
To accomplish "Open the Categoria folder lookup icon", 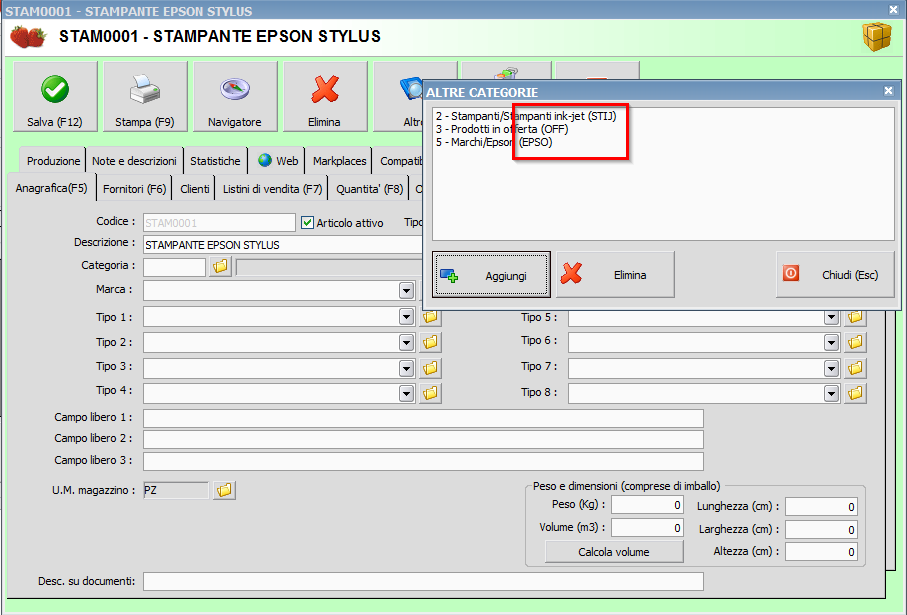I will point(220,267).
